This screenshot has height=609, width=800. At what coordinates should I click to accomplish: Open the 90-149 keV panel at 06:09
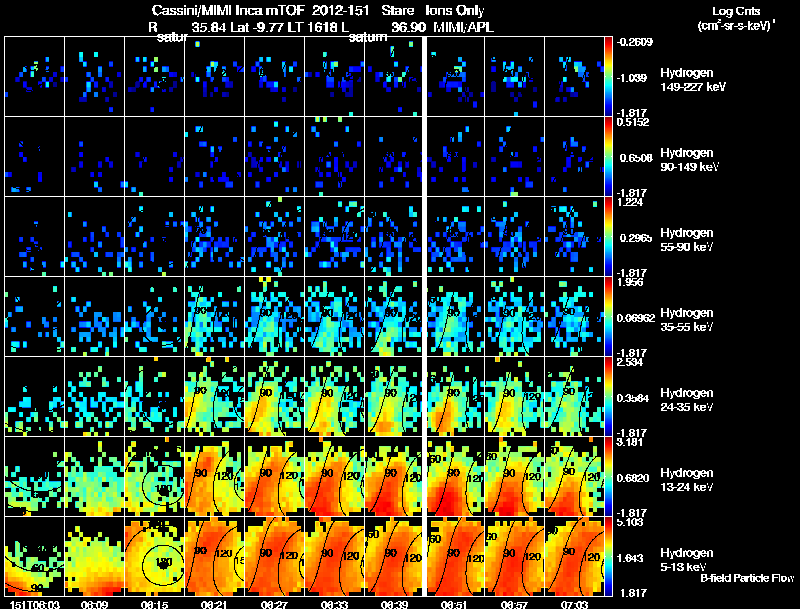tap(94, 157)
